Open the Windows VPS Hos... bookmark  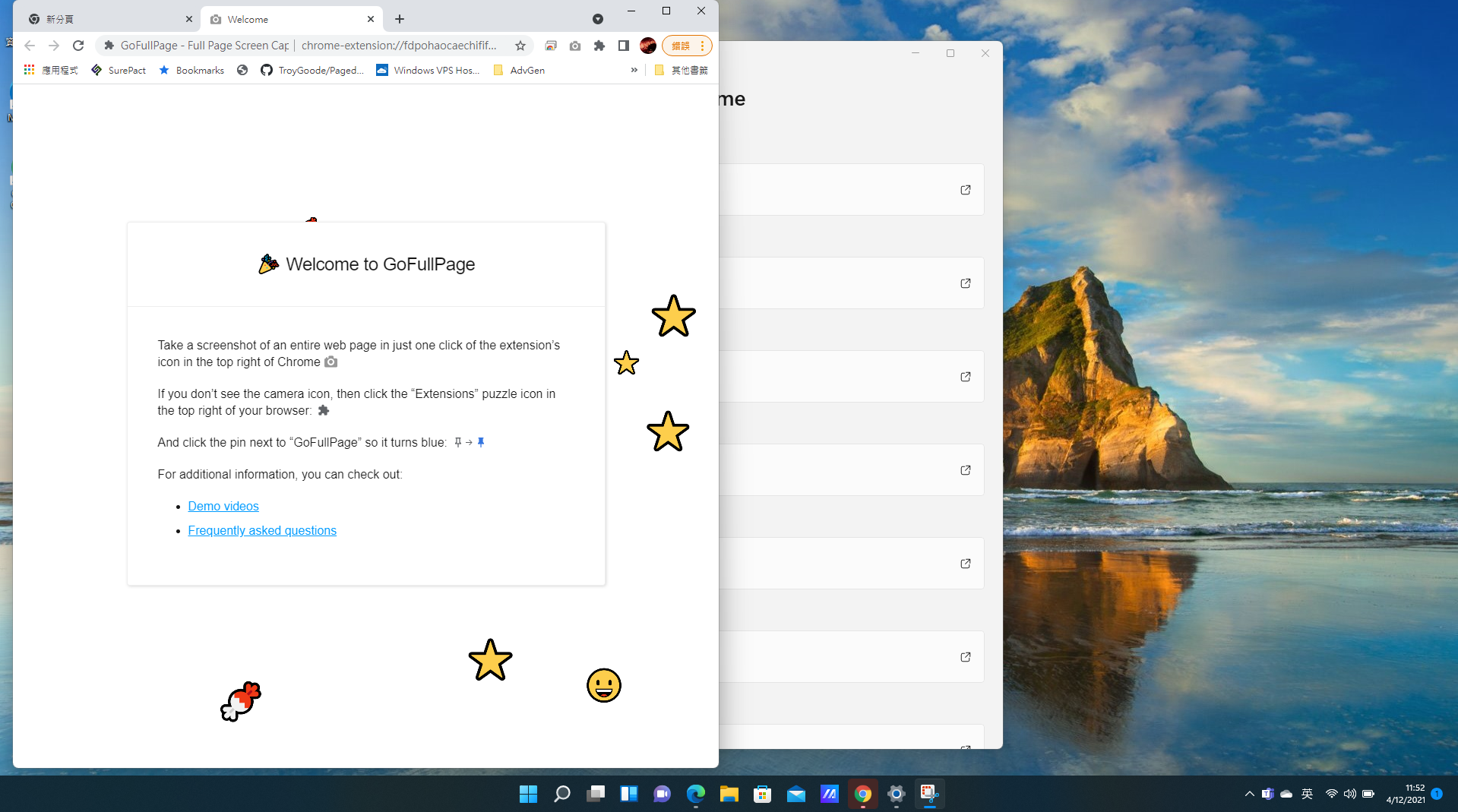click(x=428, y=70)
